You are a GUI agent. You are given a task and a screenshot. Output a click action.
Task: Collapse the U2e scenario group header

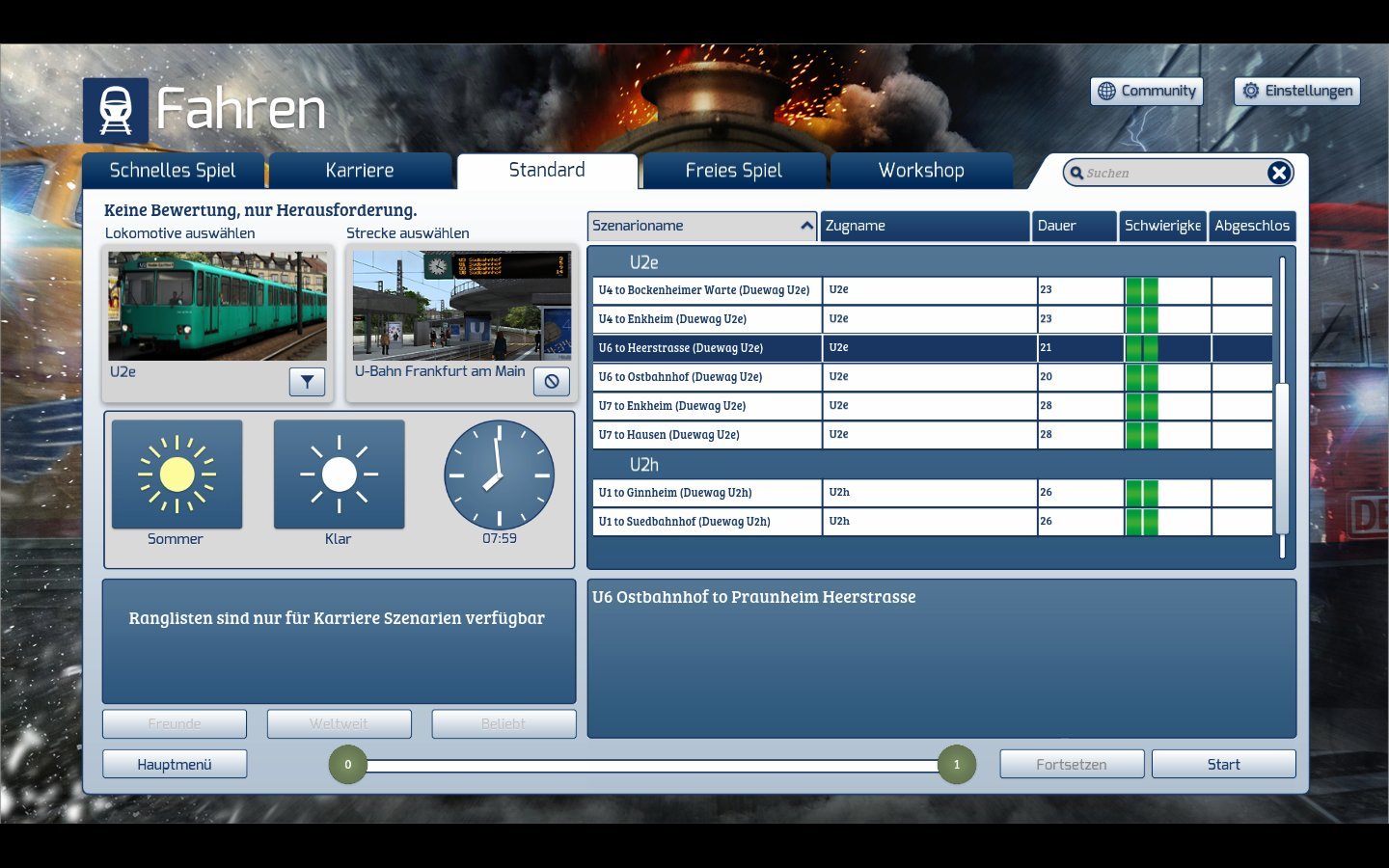(x=643, y=262)
